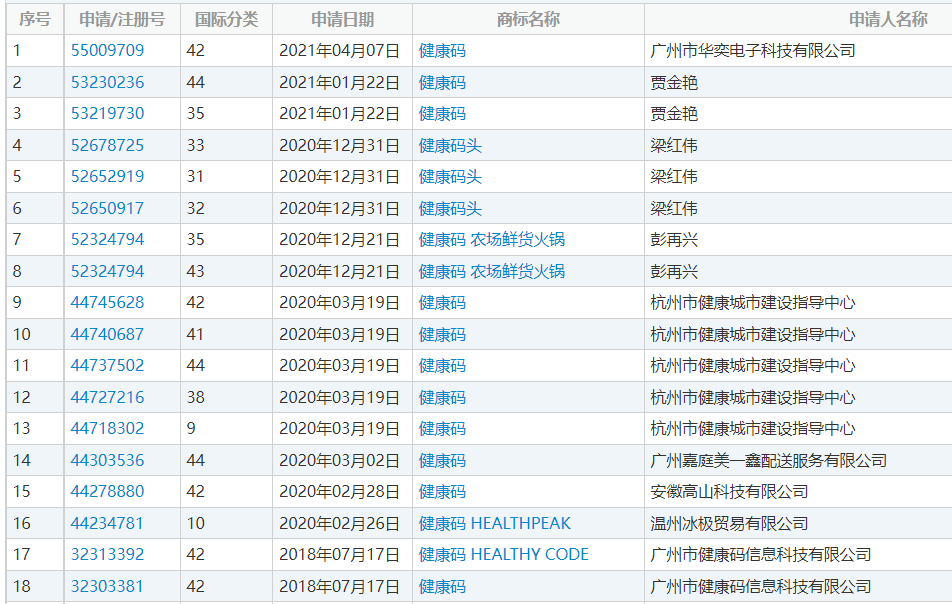Click trademark 健康码 in row 9
This screenshot has width=952, height=604.
coord(443,302)
